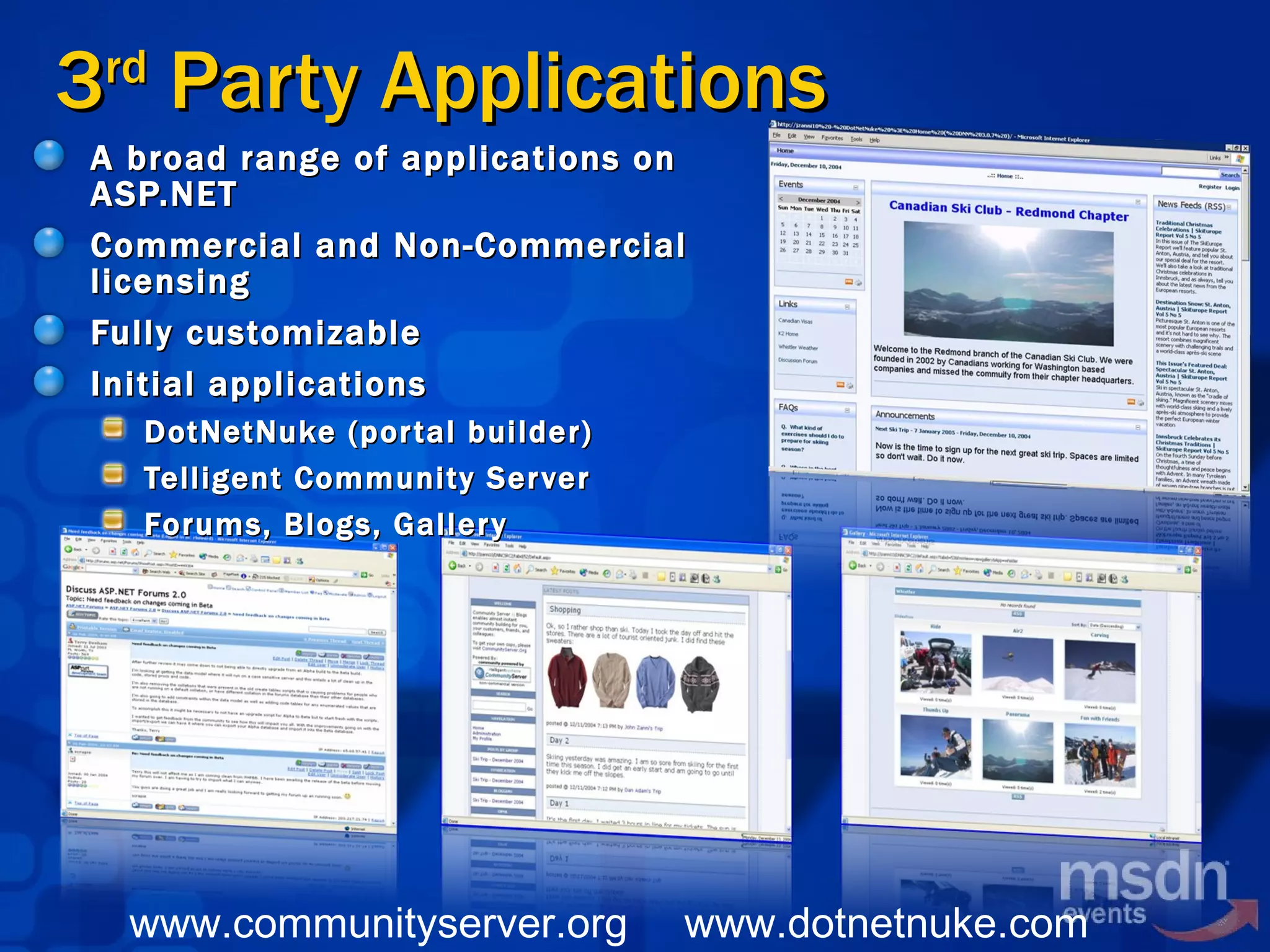Collapse the Announcements module
The height and width of the screenshot is (952, 1270).
coord(1137,427)
